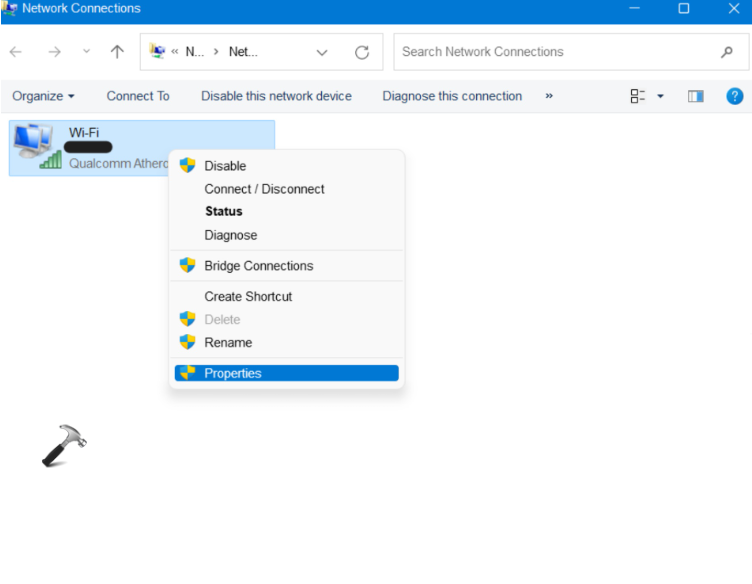
Task: Click the search magnifier icon
Action: coord(727,52)
